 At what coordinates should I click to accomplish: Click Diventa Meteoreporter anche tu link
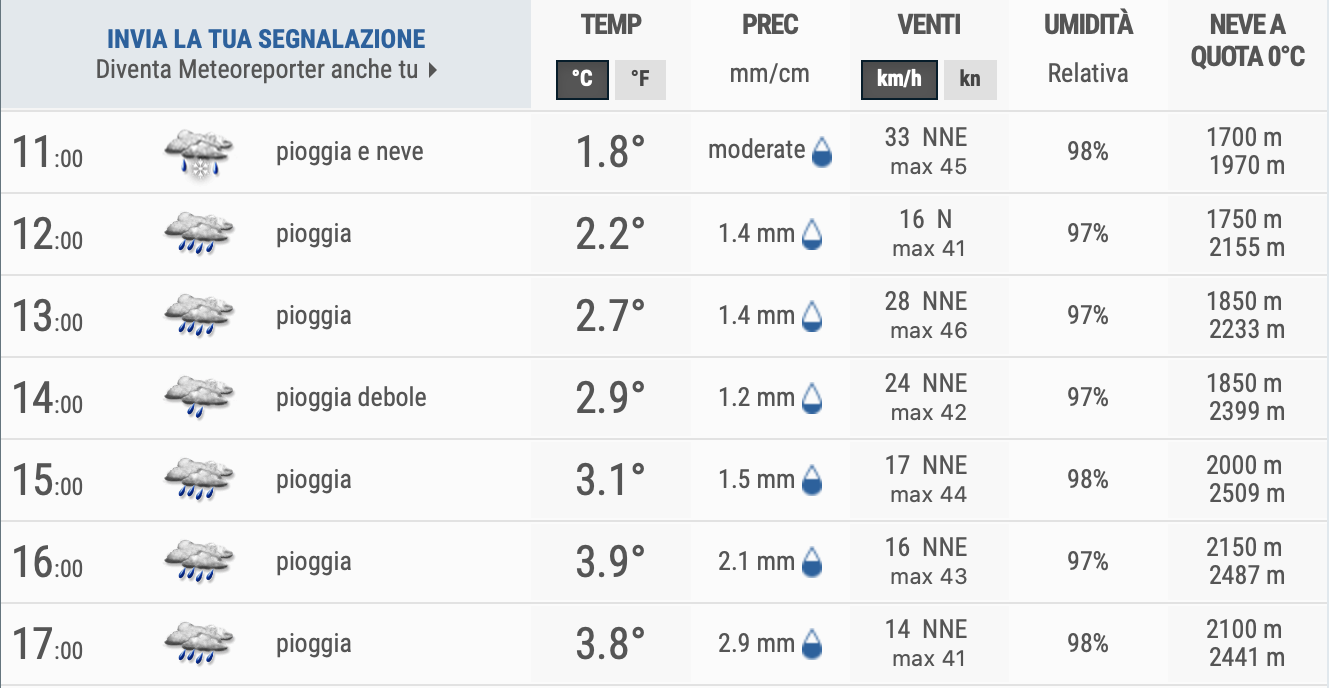pyautogui.click(x=257, y=70)
